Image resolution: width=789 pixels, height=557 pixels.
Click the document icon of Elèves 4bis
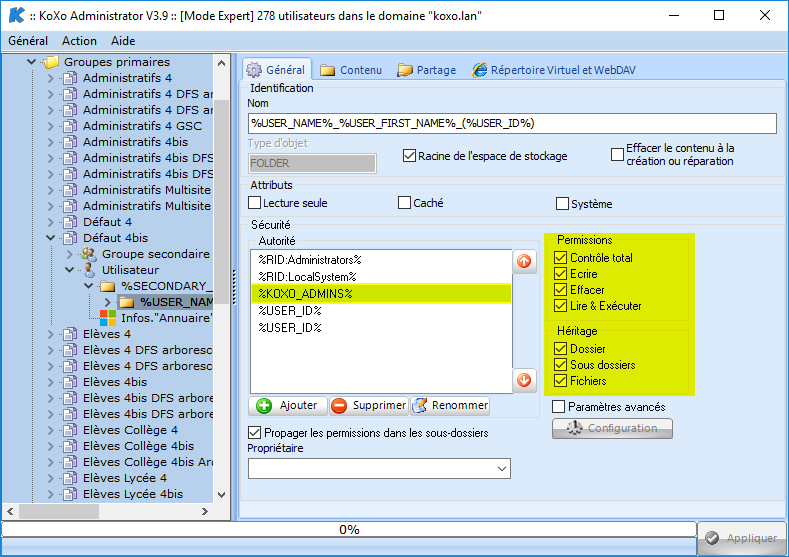coord(70,382)
